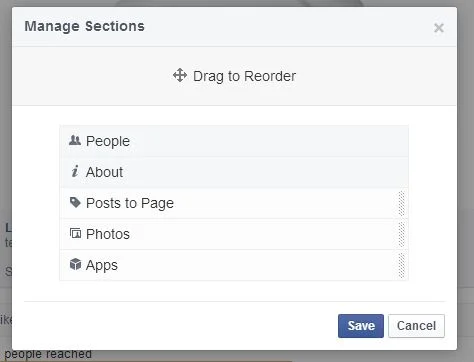Viewport: 474px width, 362px height.
Task: Select the Apps section label
Action: coord(102,266)
